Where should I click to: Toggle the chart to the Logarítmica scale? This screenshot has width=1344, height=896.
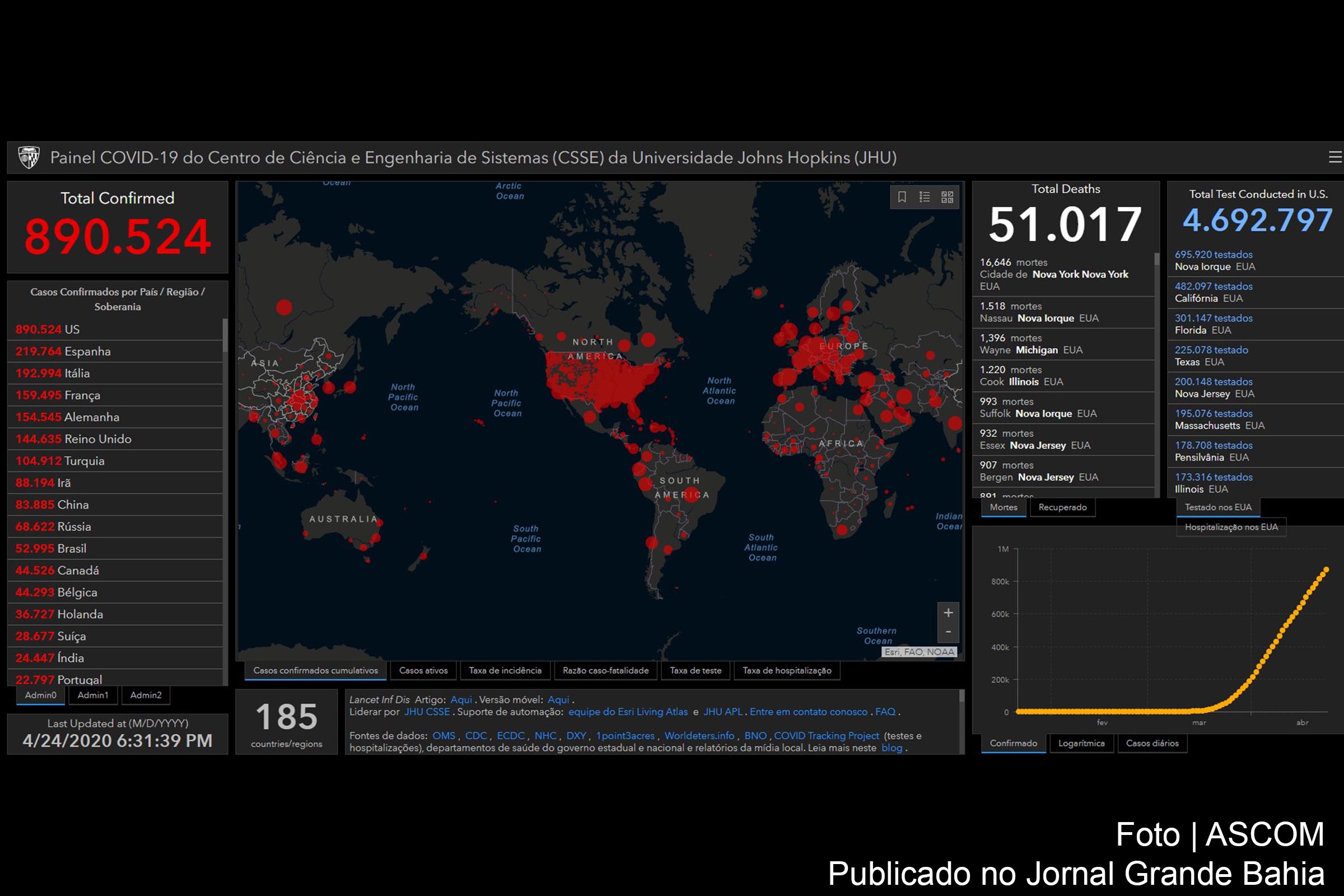click(x=1081, y=744)
